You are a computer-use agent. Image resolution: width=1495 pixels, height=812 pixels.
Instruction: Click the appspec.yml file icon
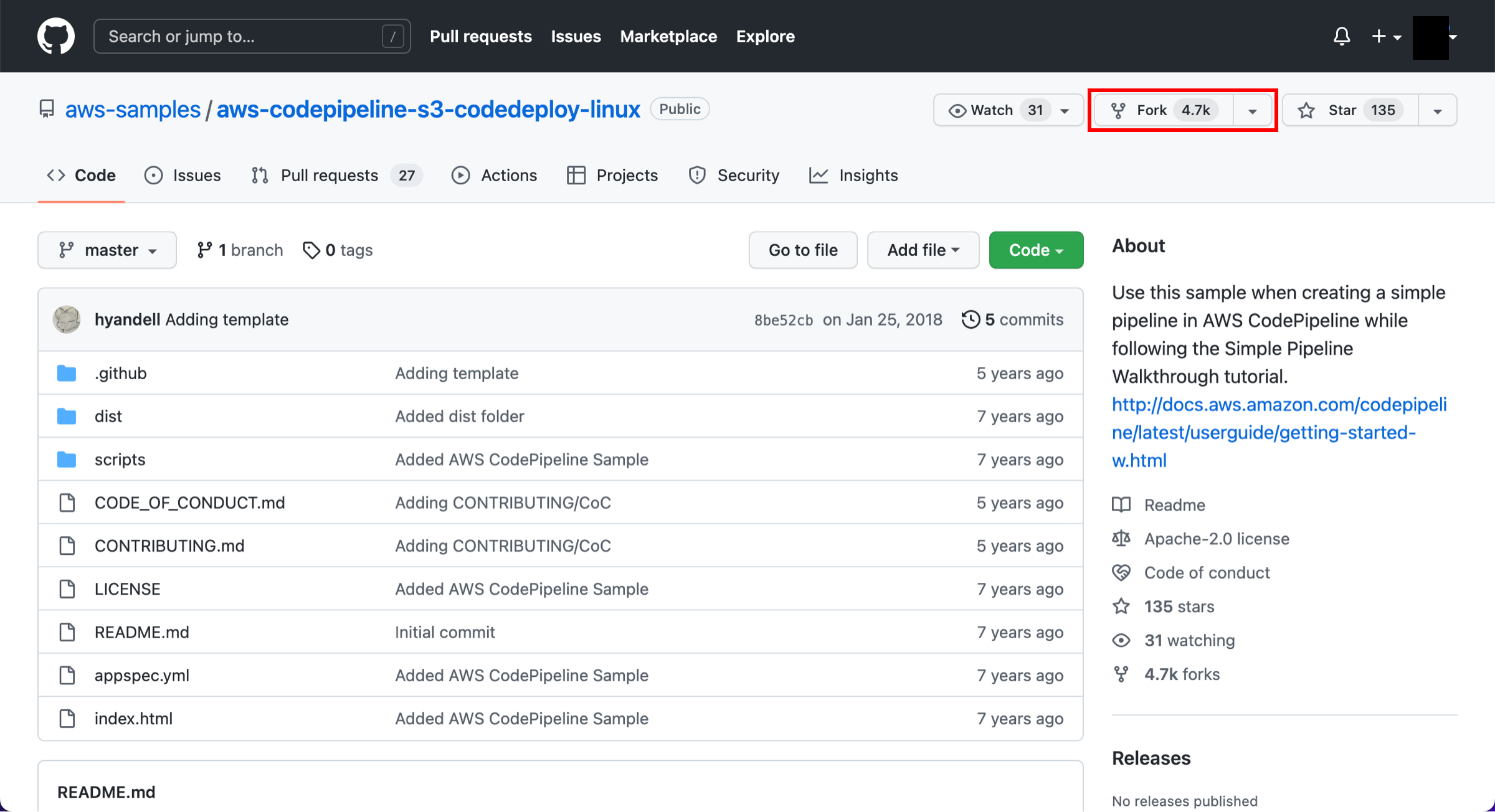coord(67,675)
